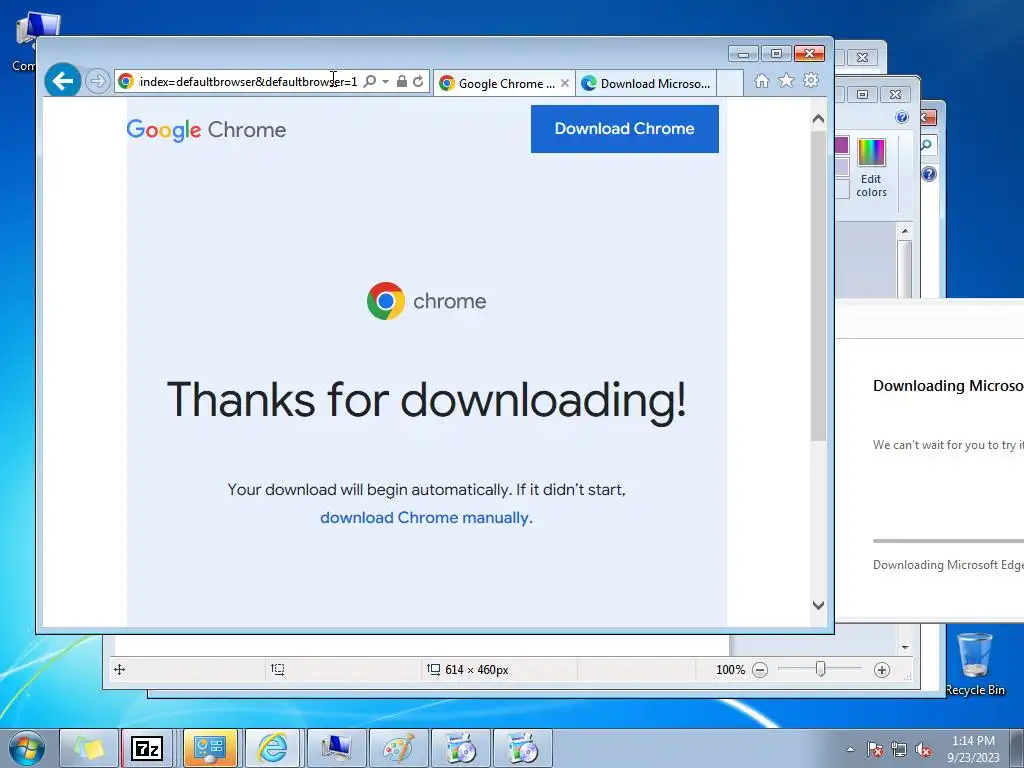
Task: Open Favorites with the star icon
Action: point(786,80)
